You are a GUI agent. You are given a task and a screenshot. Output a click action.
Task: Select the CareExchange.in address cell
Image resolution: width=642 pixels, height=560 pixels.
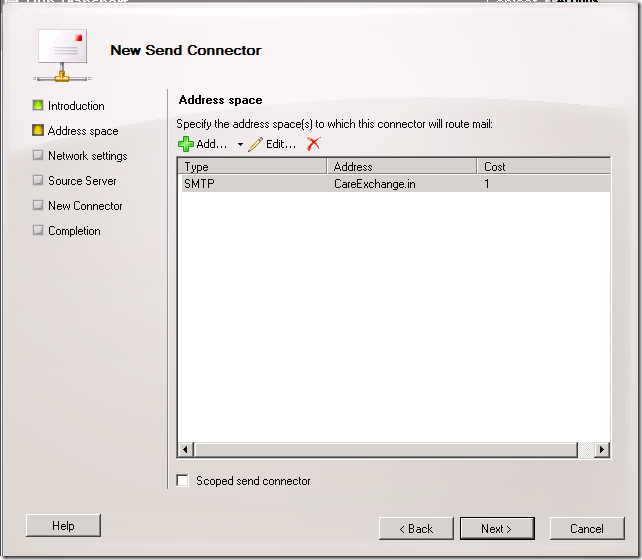point(375,184)
